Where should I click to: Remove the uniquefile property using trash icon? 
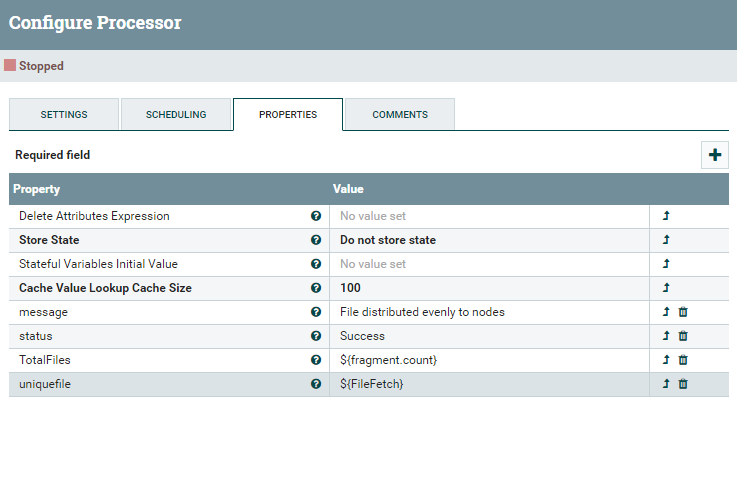(683, 384)
